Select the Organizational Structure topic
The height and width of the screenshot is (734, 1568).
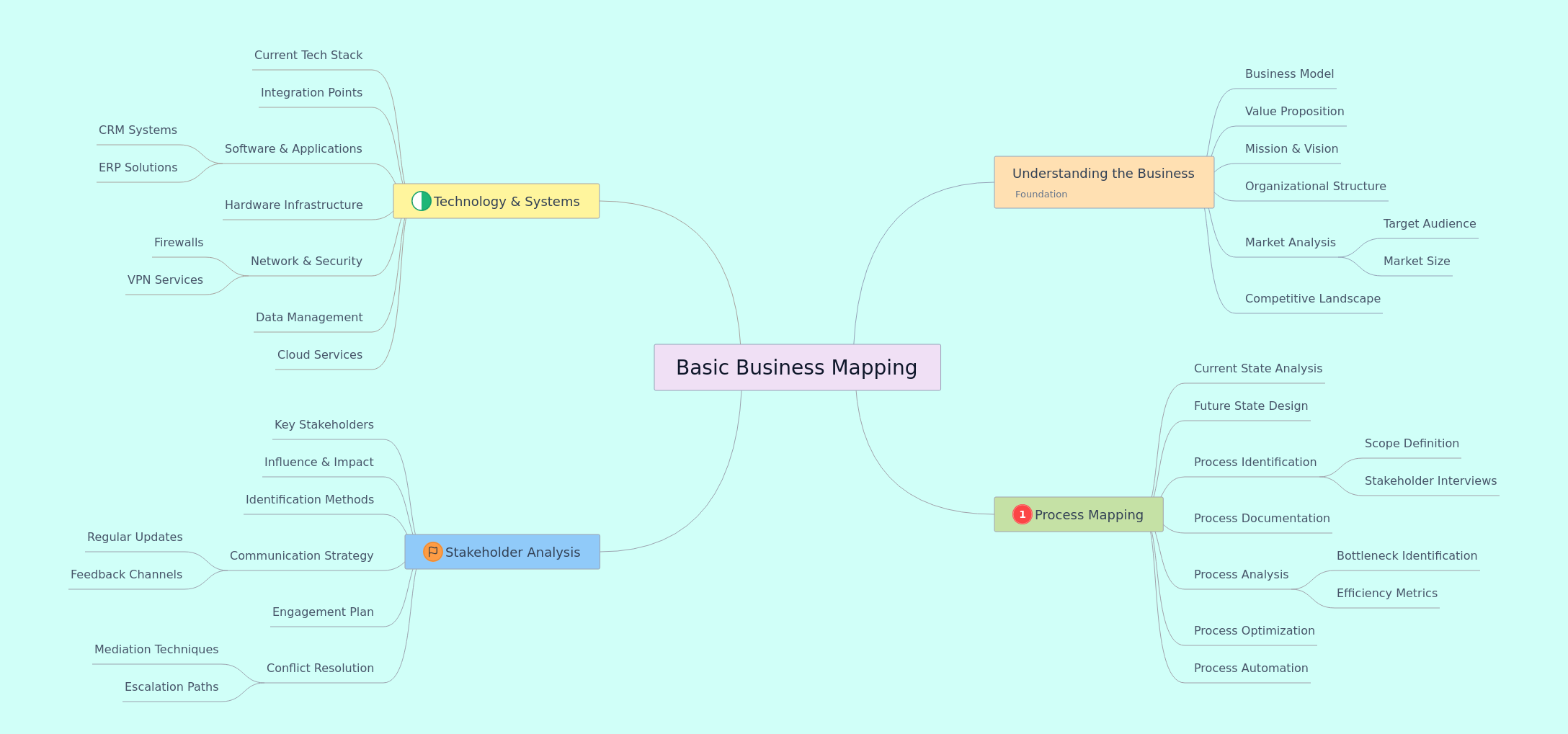coord(1315,187)
